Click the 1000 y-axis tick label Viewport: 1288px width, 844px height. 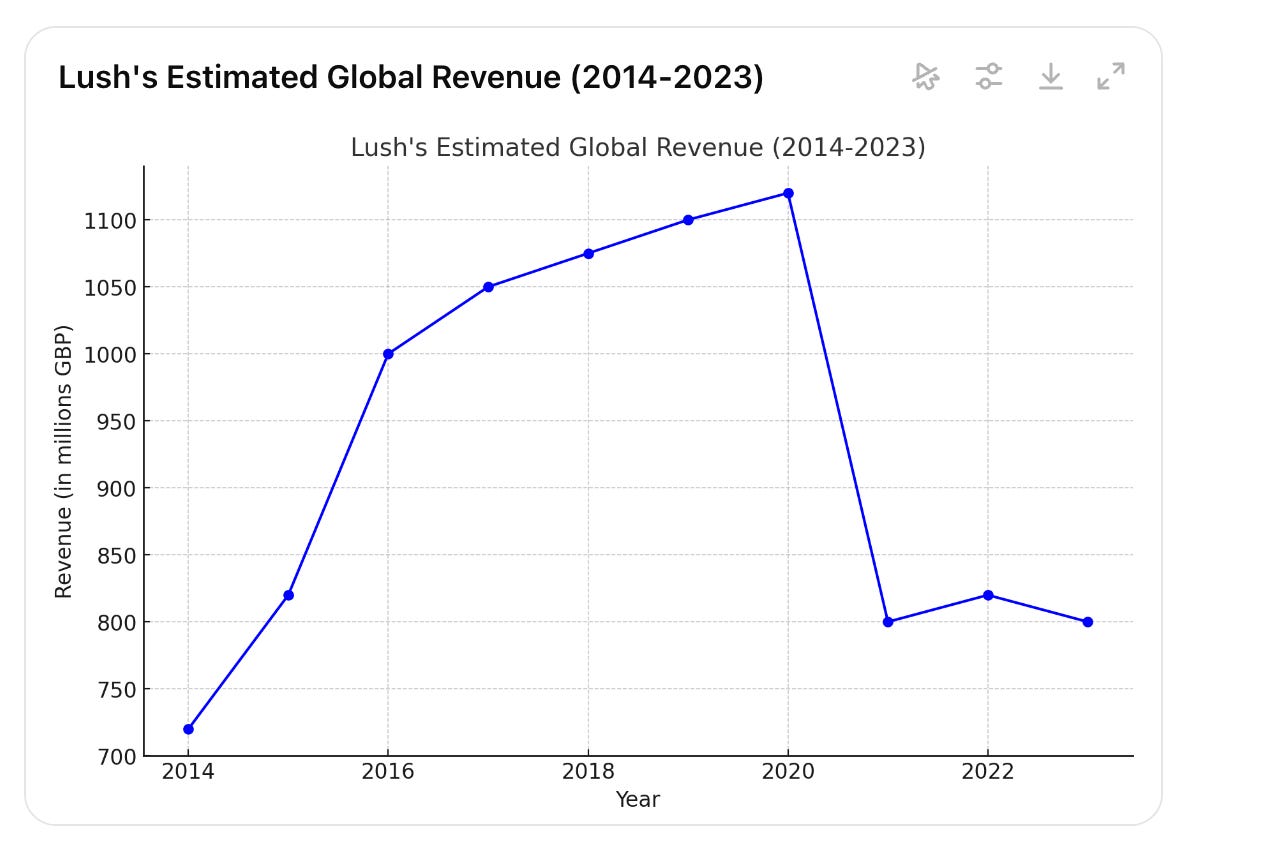click(109, 354)
